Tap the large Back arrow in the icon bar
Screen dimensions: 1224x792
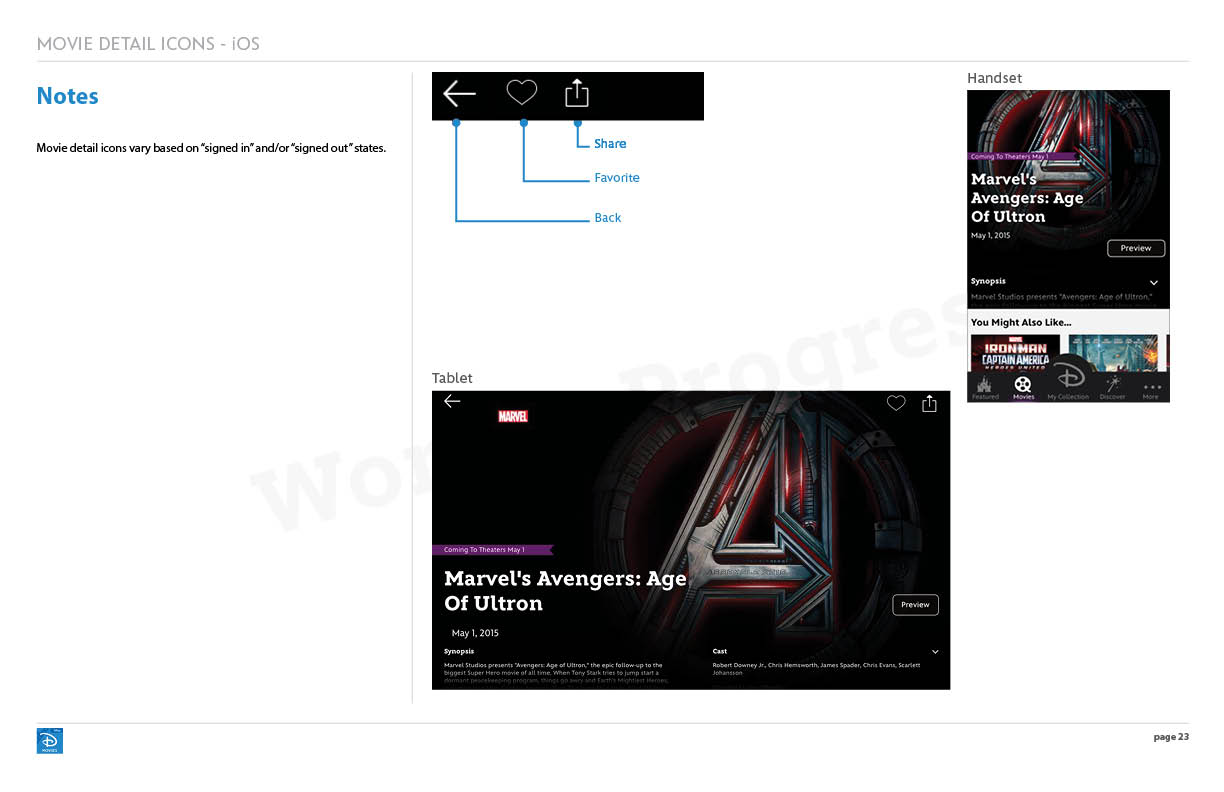click(459, 94)
